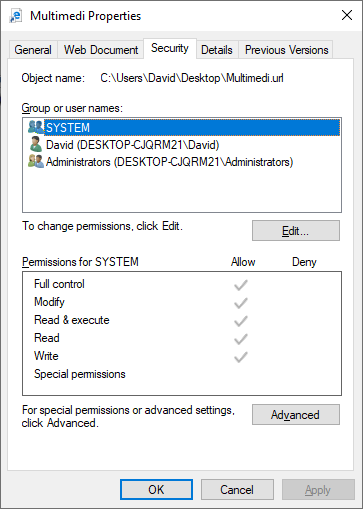363x509 pixels.
Task: Click the Full control Allow checkmark
Action: click(x=240, y=285)
